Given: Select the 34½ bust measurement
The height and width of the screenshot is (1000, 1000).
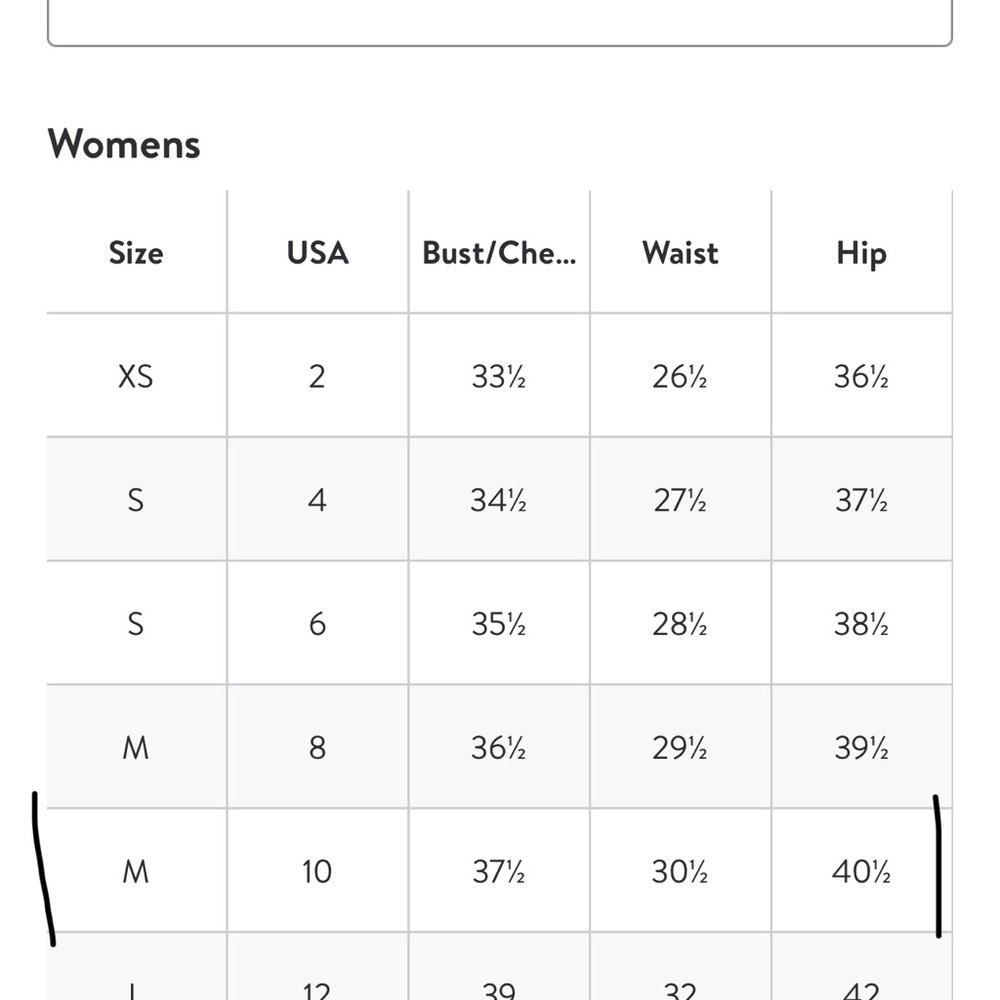Looking at the screenshot, I should [499, 500].
